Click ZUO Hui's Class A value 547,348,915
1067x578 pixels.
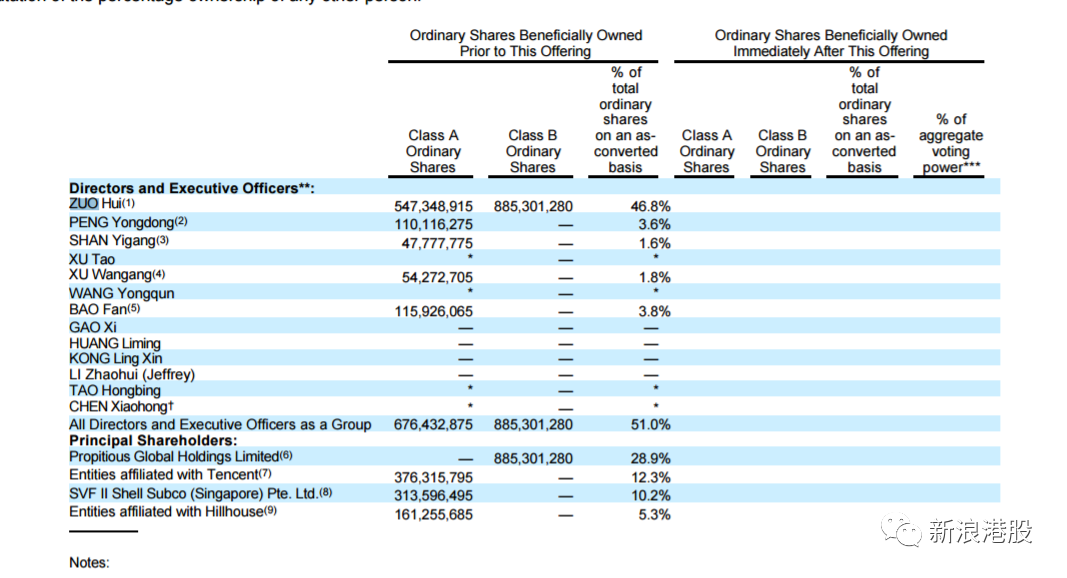(433, 206)
